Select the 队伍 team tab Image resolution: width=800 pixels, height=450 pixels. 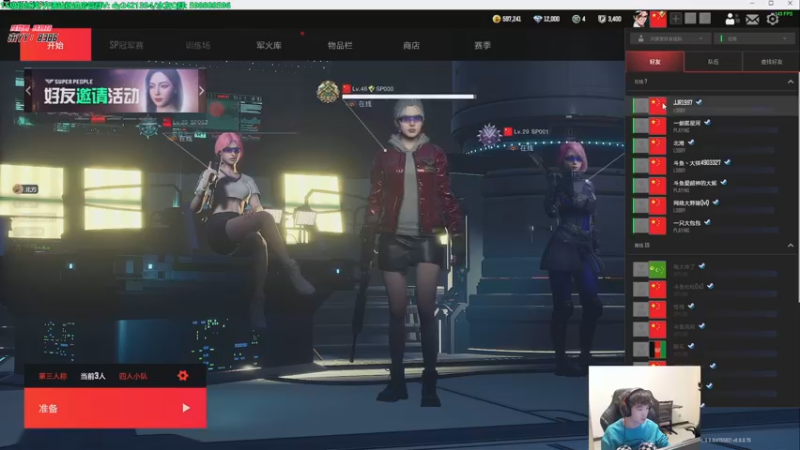pos(713,62)
